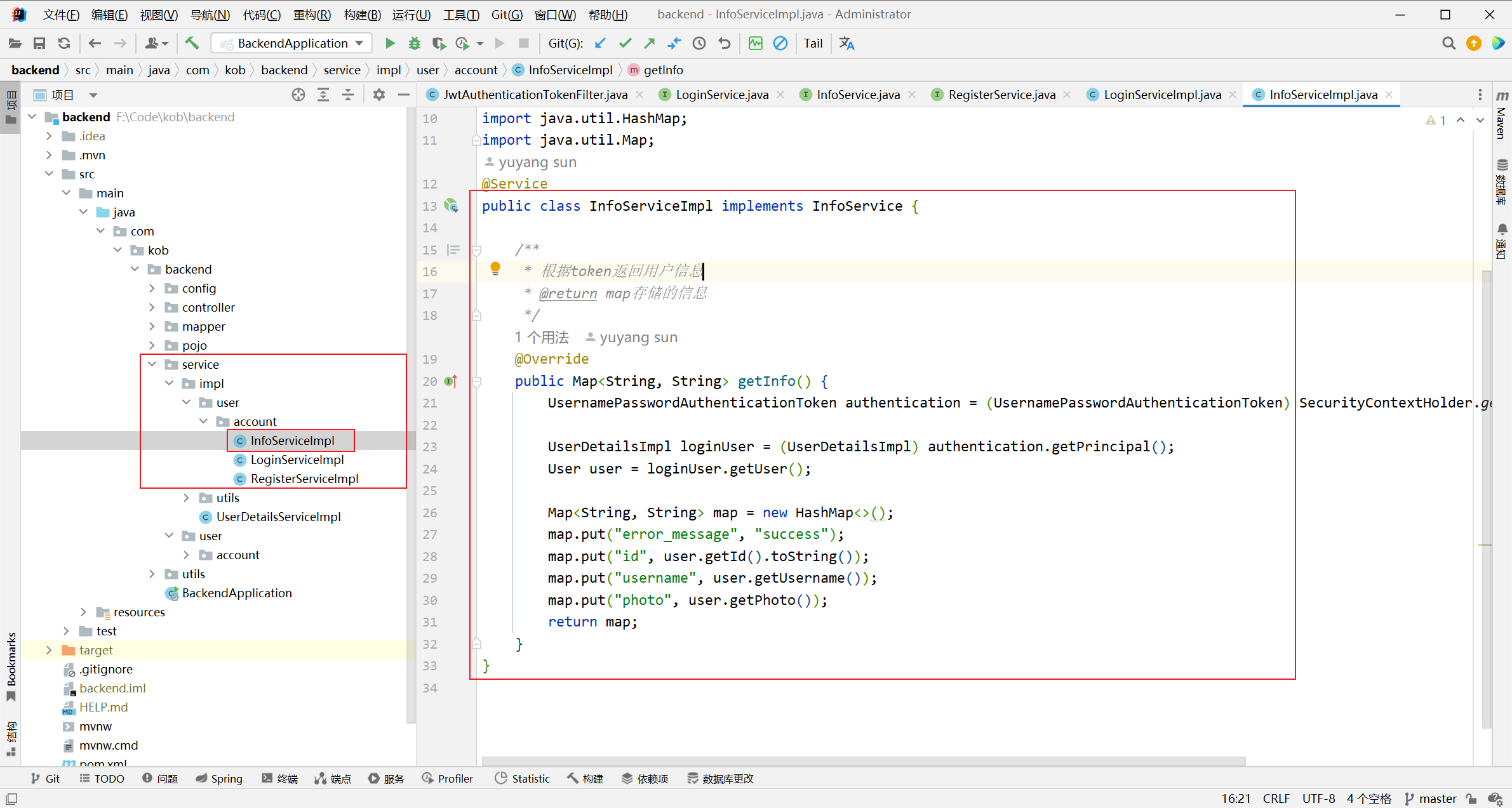Image resolution: width=1512 pixels, height=808 pixels.
Task: Click the locate file target icon
Action: [x=298, y=95]
